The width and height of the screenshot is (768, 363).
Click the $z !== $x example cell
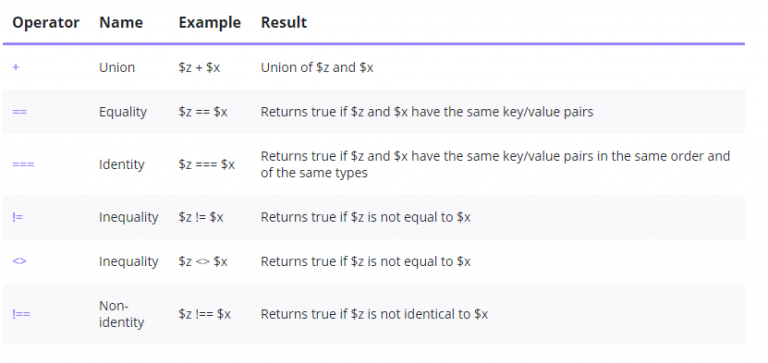click(x=205, y=314)
